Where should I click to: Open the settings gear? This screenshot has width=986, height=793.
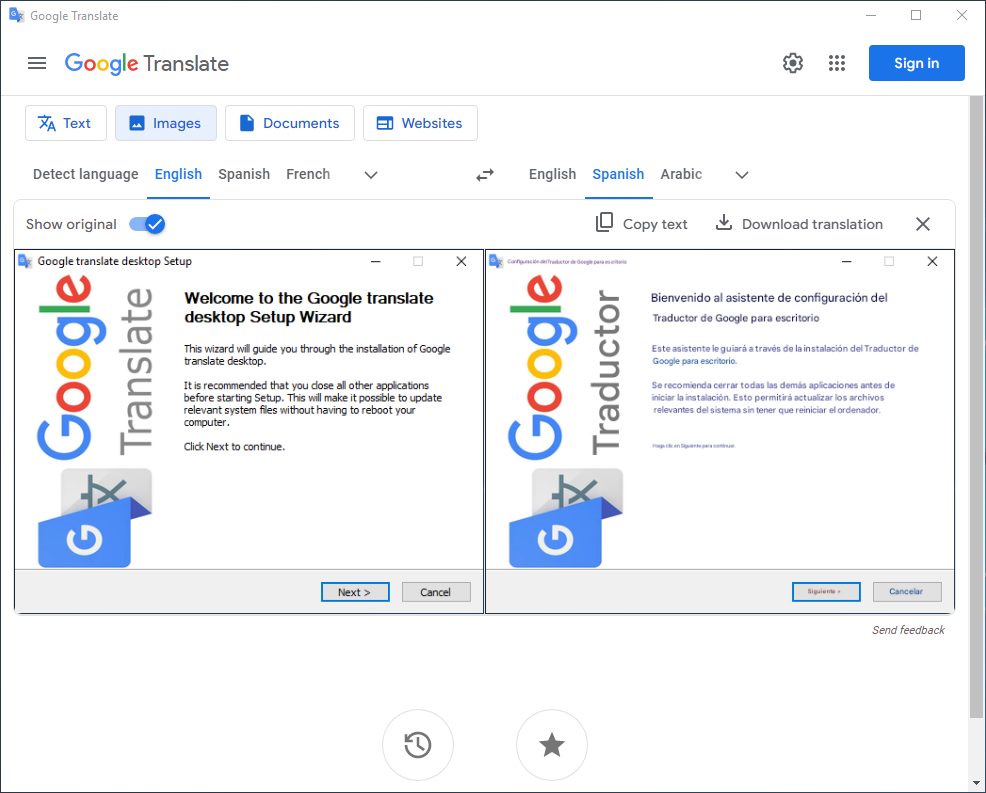(x=792, y=63)
